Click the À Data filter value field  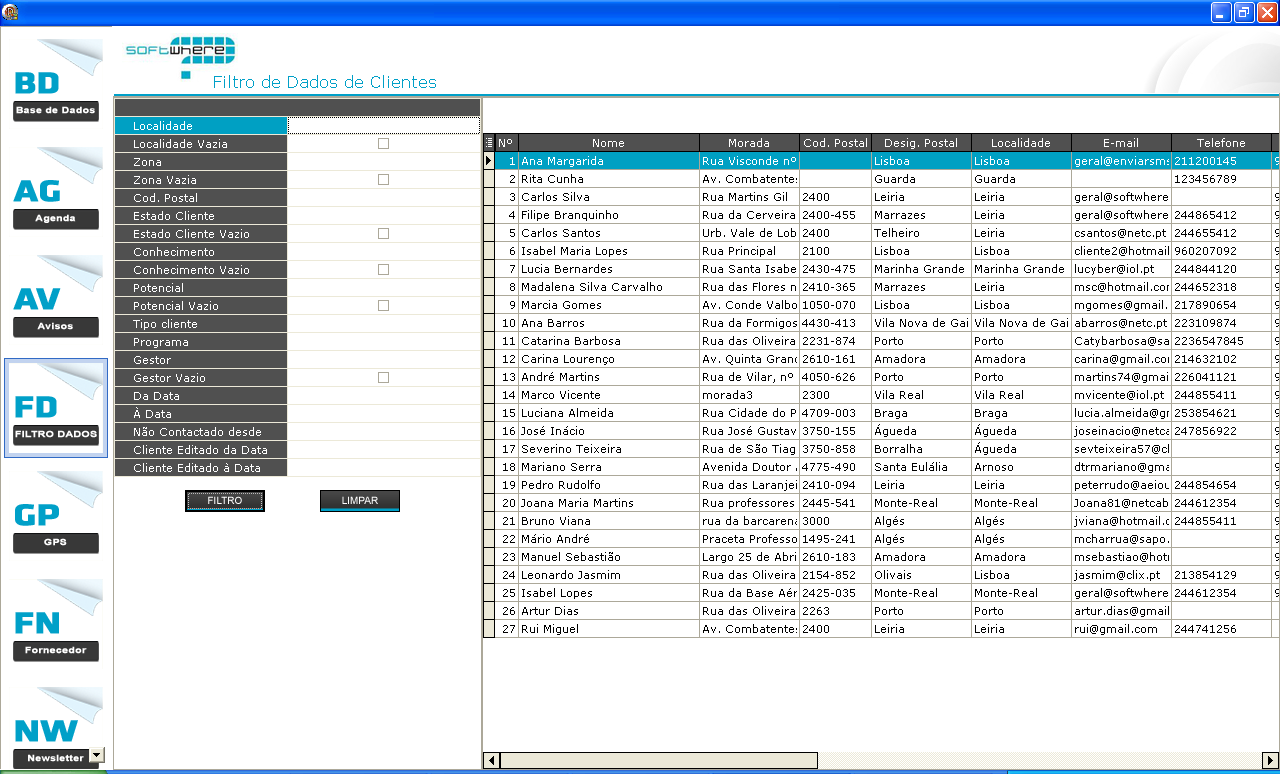[x=384, y=414]
